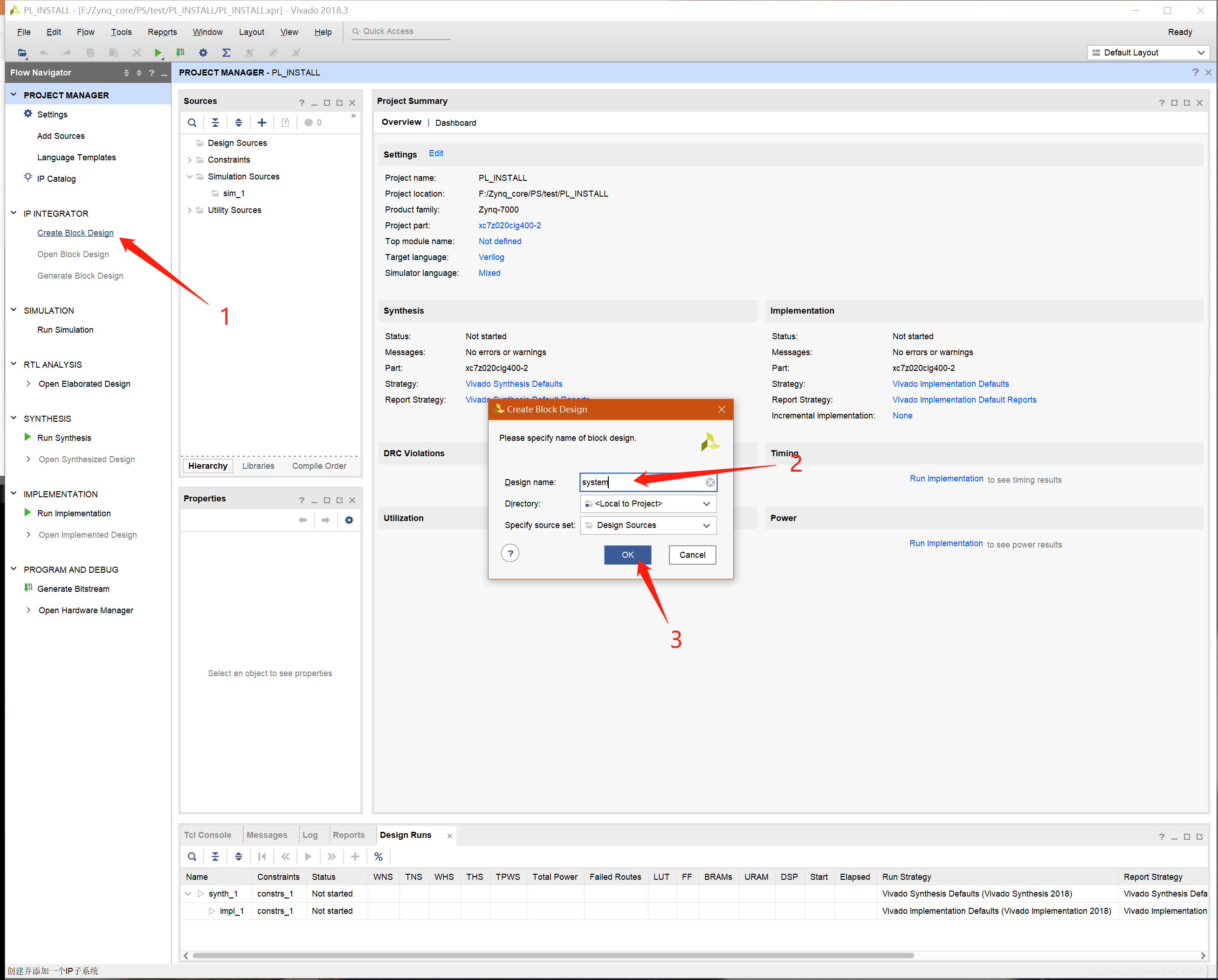Click the Report sigma toolbar icon

(x=226, y=53)
